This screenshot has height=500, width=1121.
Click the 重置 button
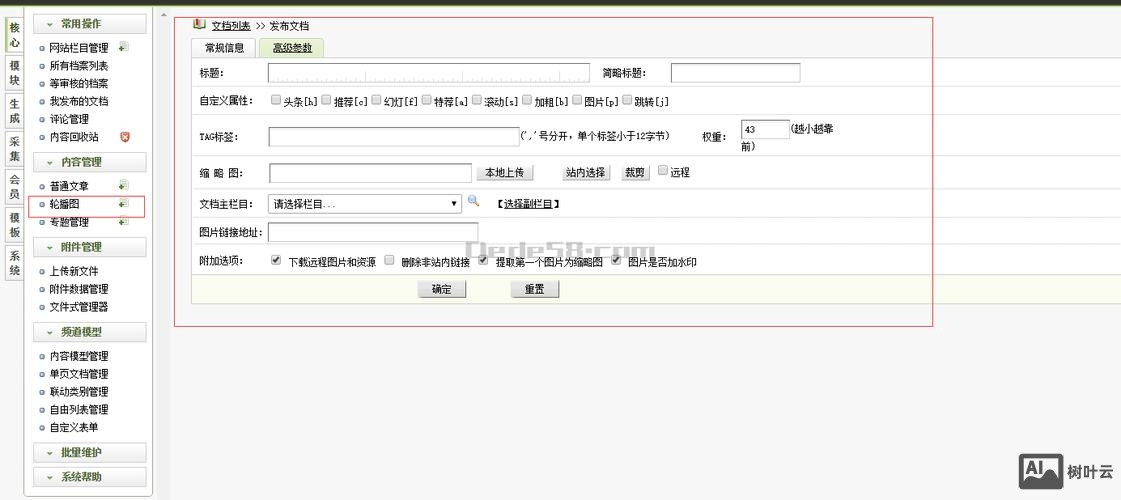(x=535, y=290)
